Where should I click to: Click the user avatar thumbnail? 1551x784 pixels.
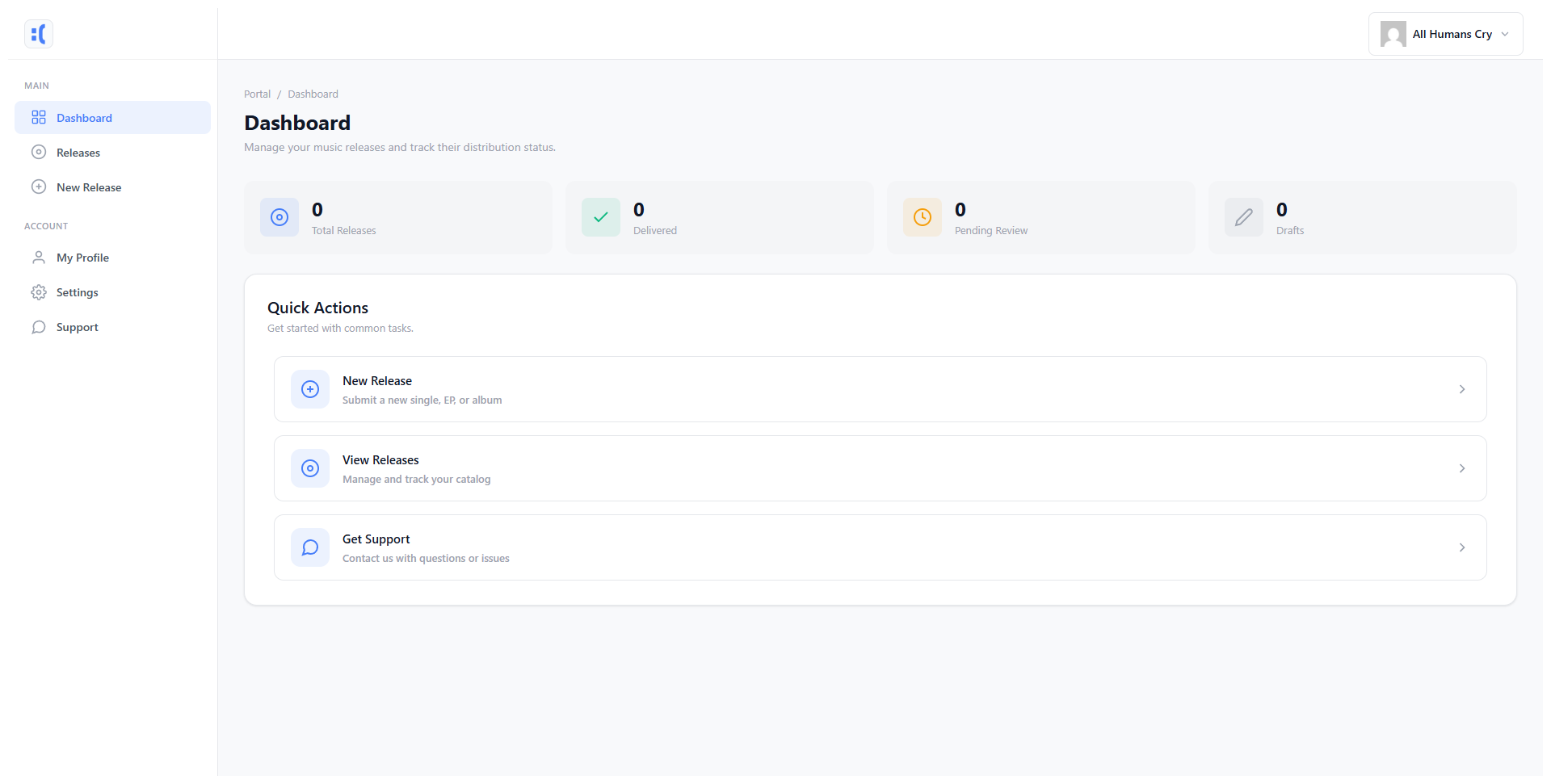coord(1392,34)
